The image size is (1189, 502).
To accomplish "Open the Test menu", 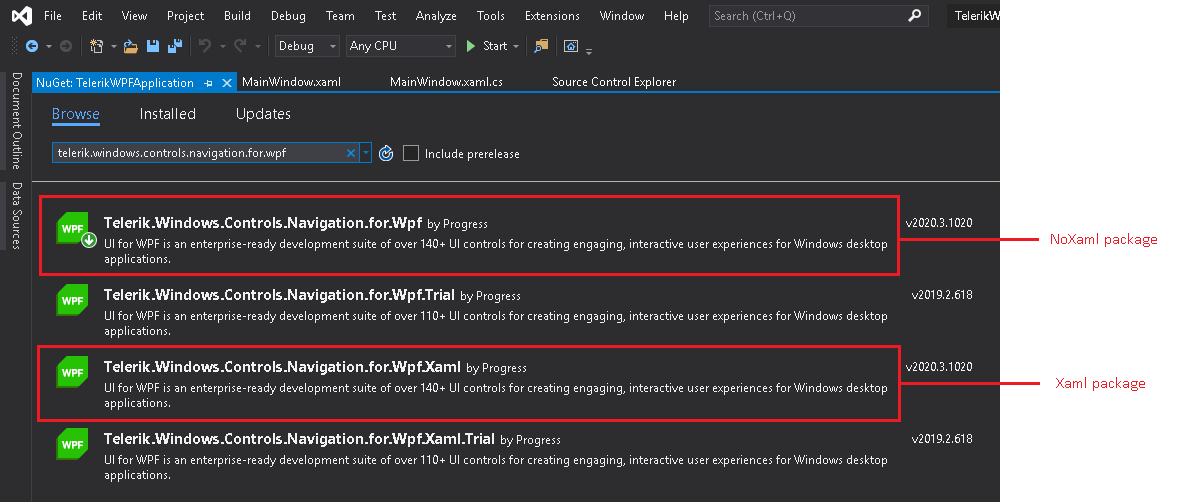I will pos(385,16).
